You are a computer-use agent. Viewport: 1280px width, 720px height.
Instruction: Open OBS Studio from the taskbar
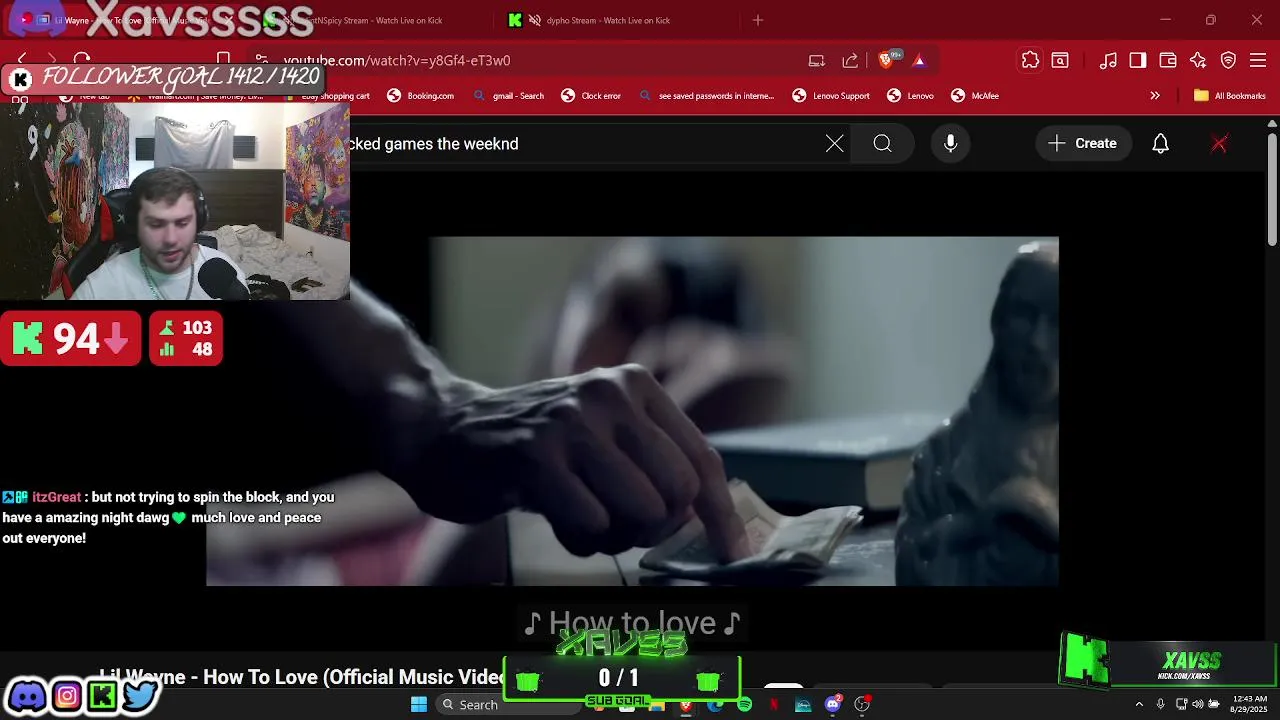(x=862, y=705)
